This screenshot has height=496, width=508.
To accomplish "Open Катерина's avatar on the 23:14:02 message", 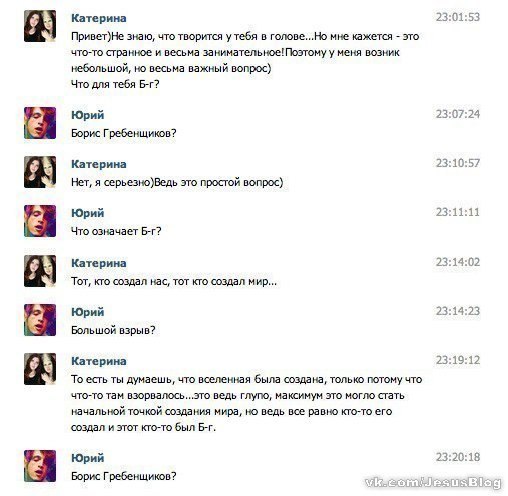I will coord(40,271).
